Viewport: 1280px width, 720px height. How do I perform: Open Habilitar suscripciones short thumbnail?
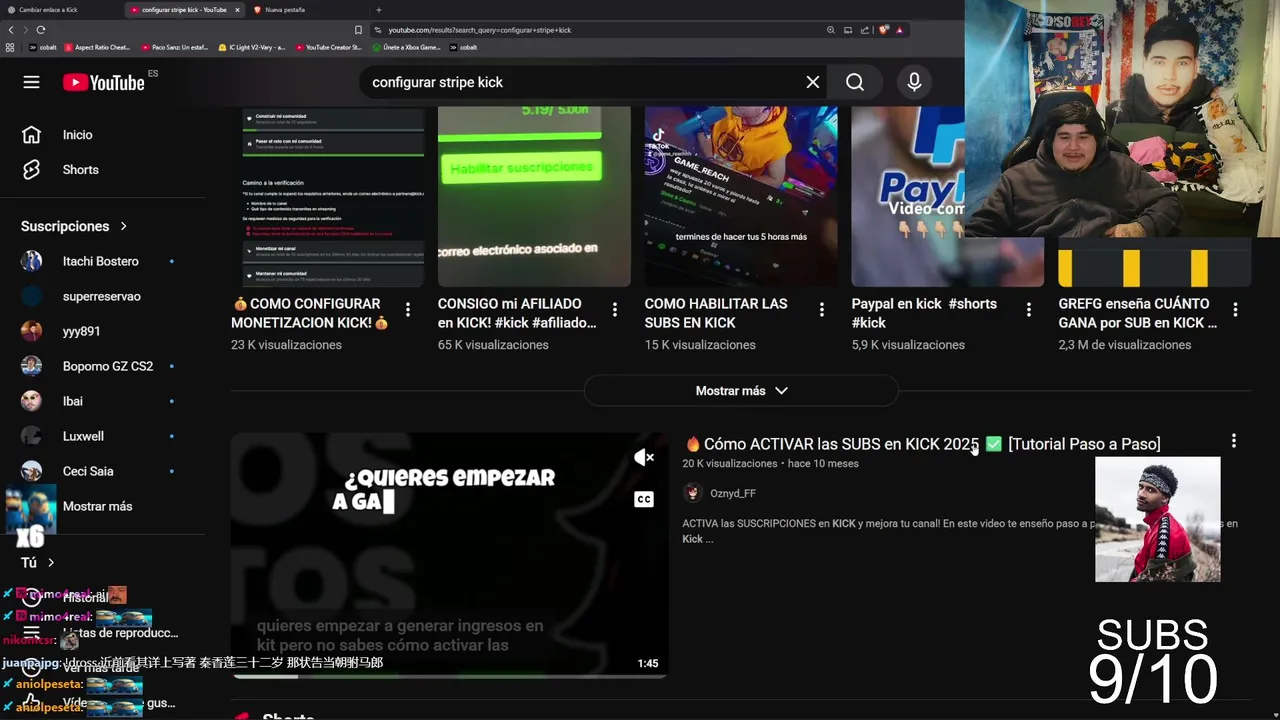(x=534, y=196)
